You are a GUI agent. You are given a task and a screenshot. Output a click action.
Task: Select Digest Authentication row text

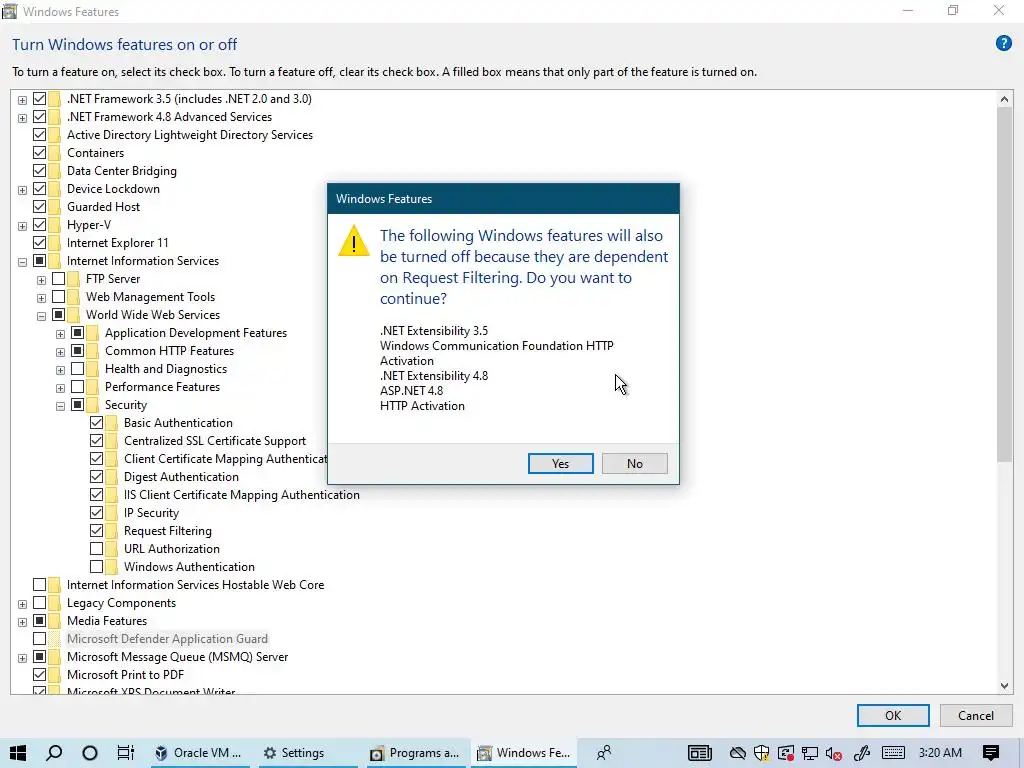click(181, 477)
